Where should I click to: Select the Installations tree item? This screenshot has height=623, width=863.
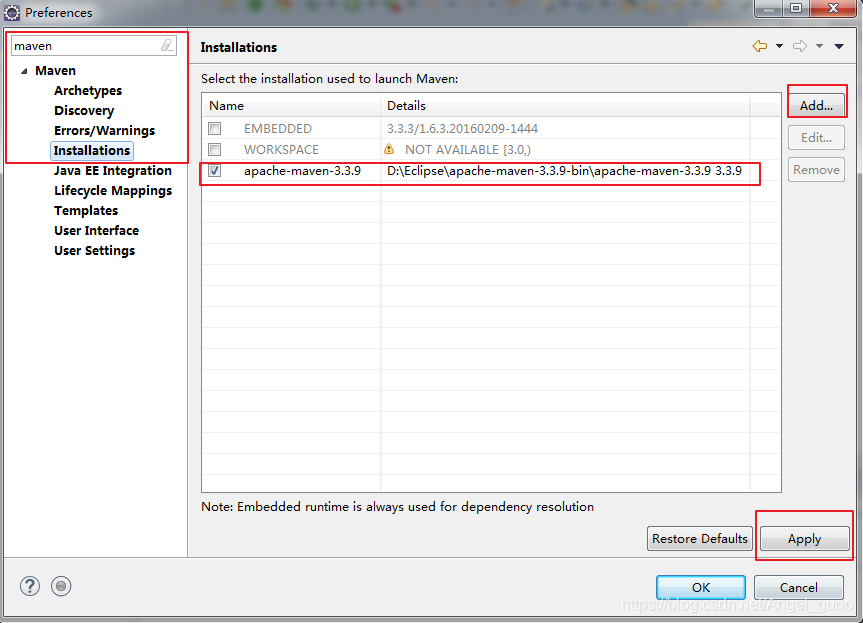click(x=92, y=151)
